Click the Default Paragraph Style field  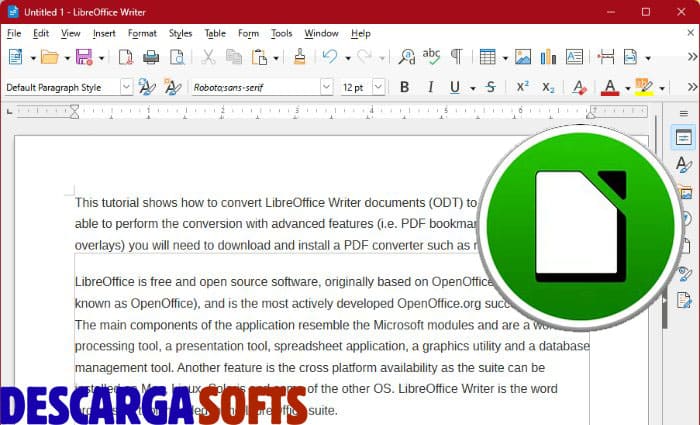pos(62,87)
